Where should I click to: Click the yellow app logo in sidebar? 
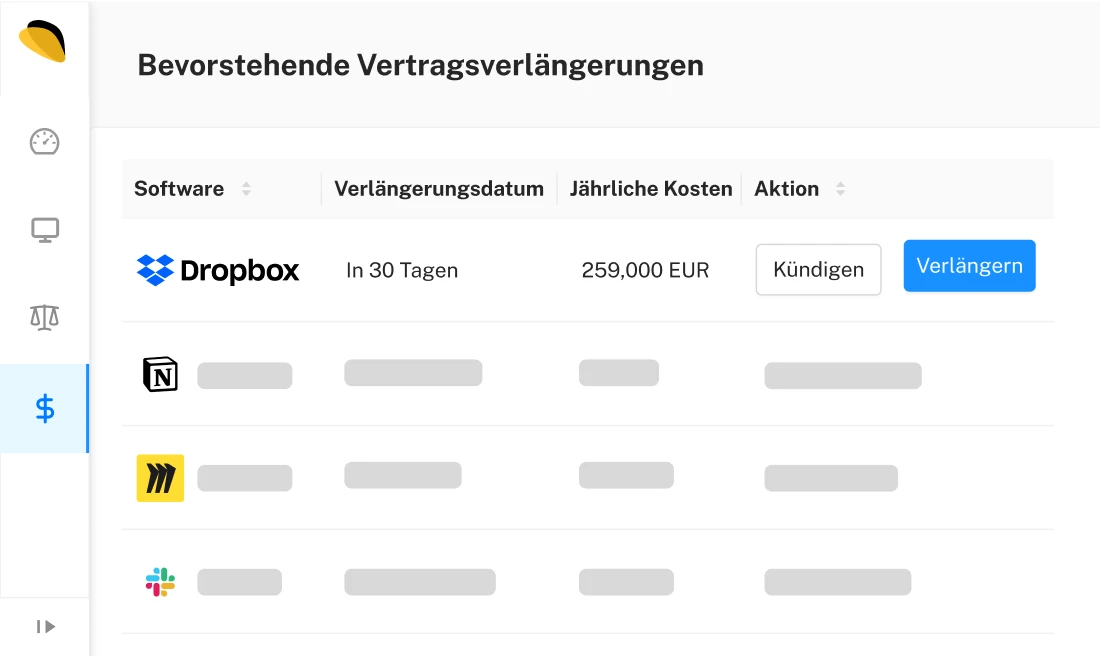click(43, 42)
